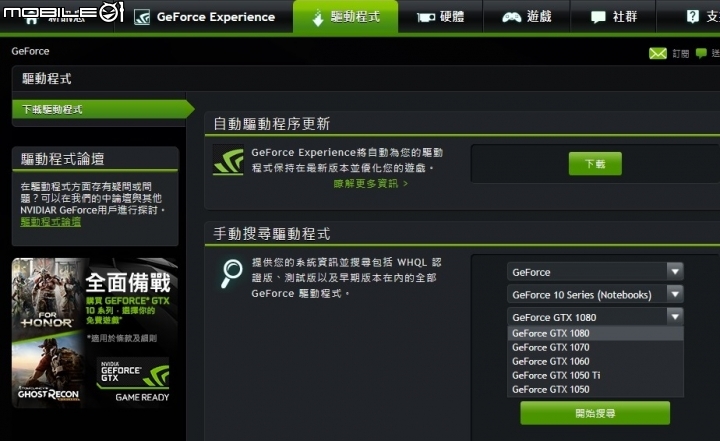The image size is (720, 441).
Task: Open the 瞭解更多資訊 learn more link
Action: click(370, 184)
